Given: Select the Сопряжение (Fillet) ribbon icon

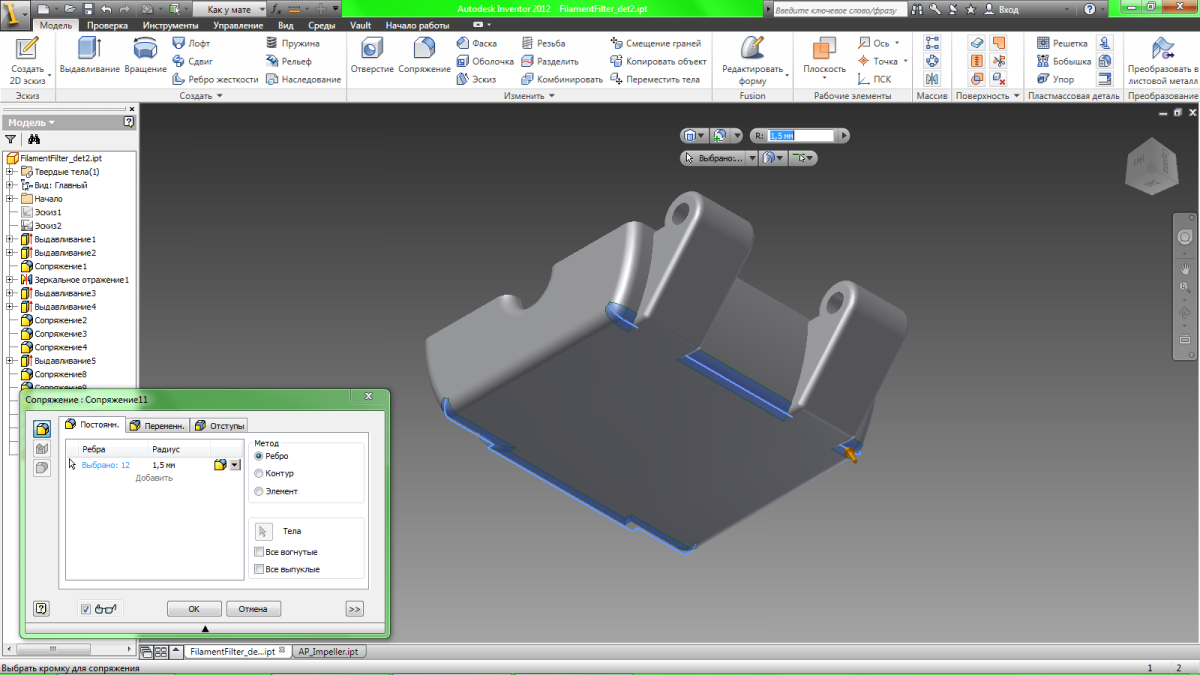Looking at the screenshot, I should coord(424,50).
